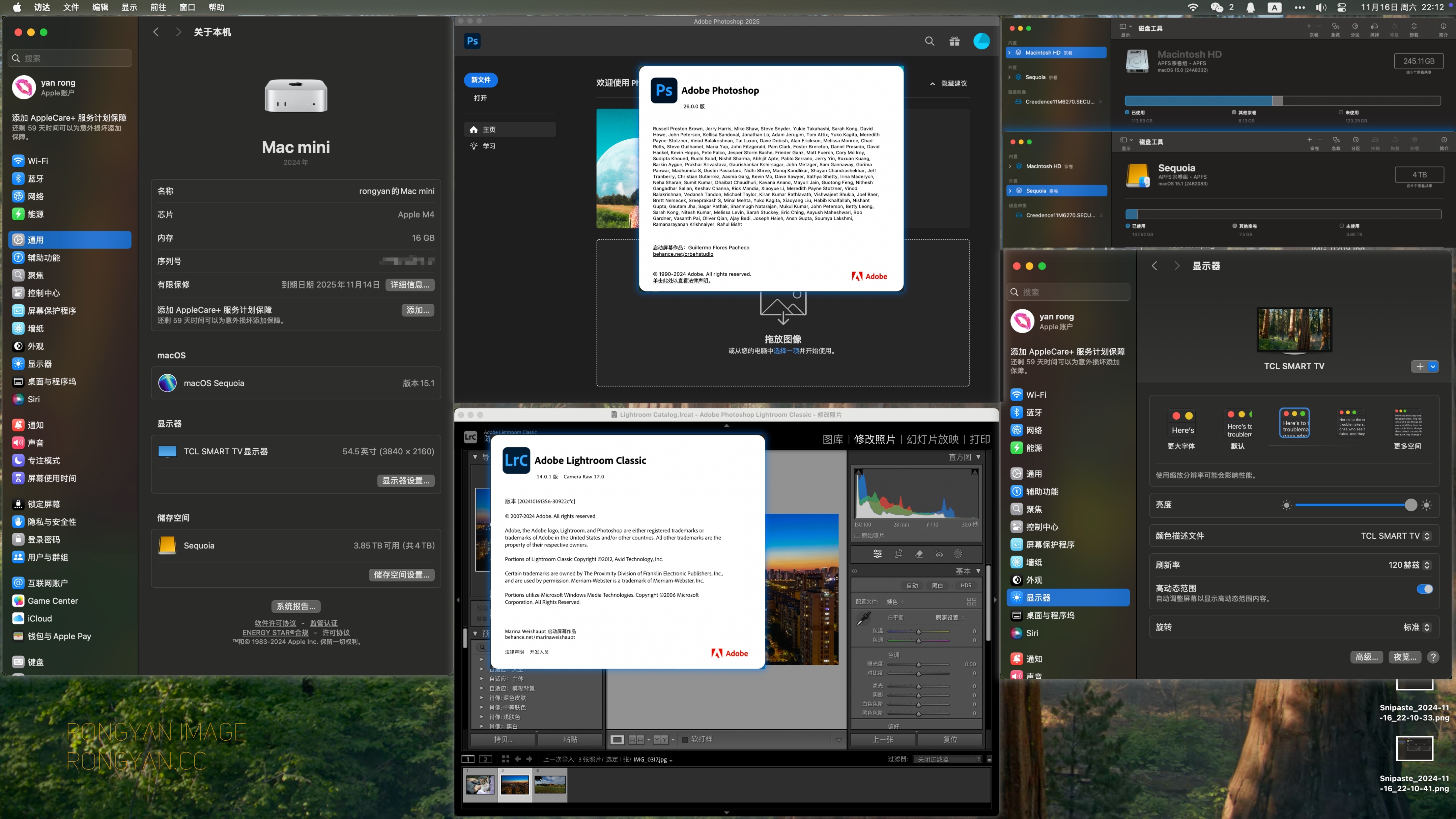Click Details button for limited warranty

tap(410, 284)
